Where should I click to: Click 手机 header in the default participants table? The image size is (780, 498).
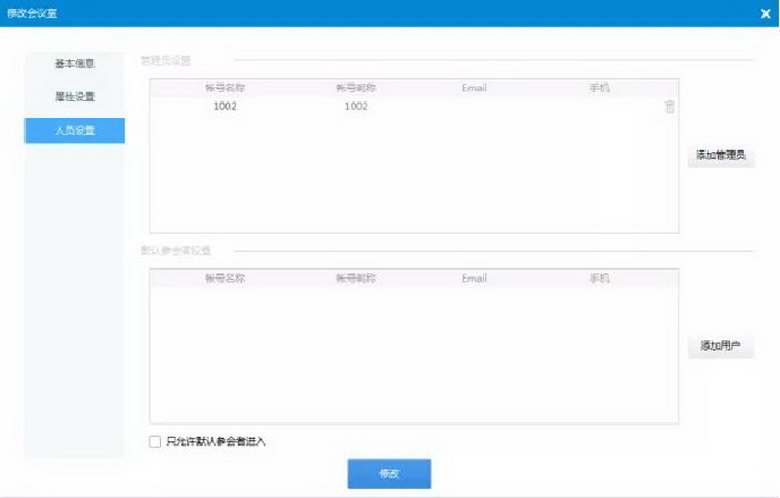(600, 278)
